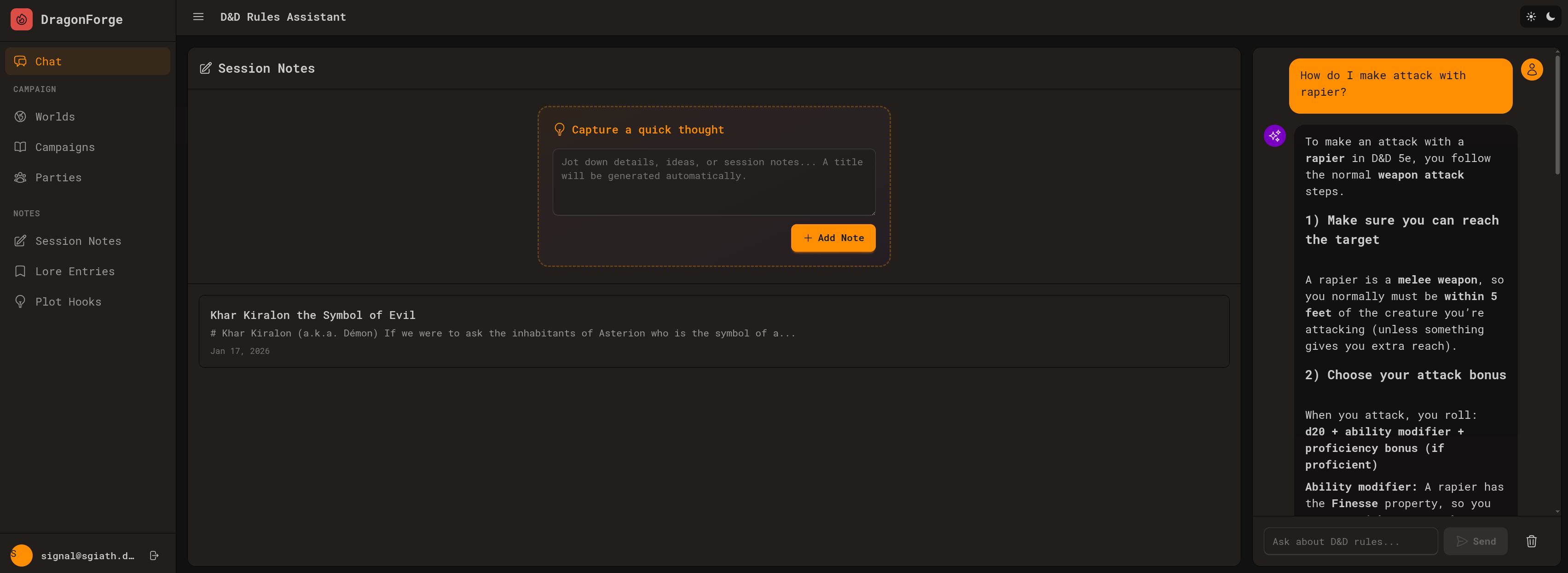Screen dimensions: 1568x573
Task: Click the chat panel vertical scrollbar
Action: tap(1557, 116)
